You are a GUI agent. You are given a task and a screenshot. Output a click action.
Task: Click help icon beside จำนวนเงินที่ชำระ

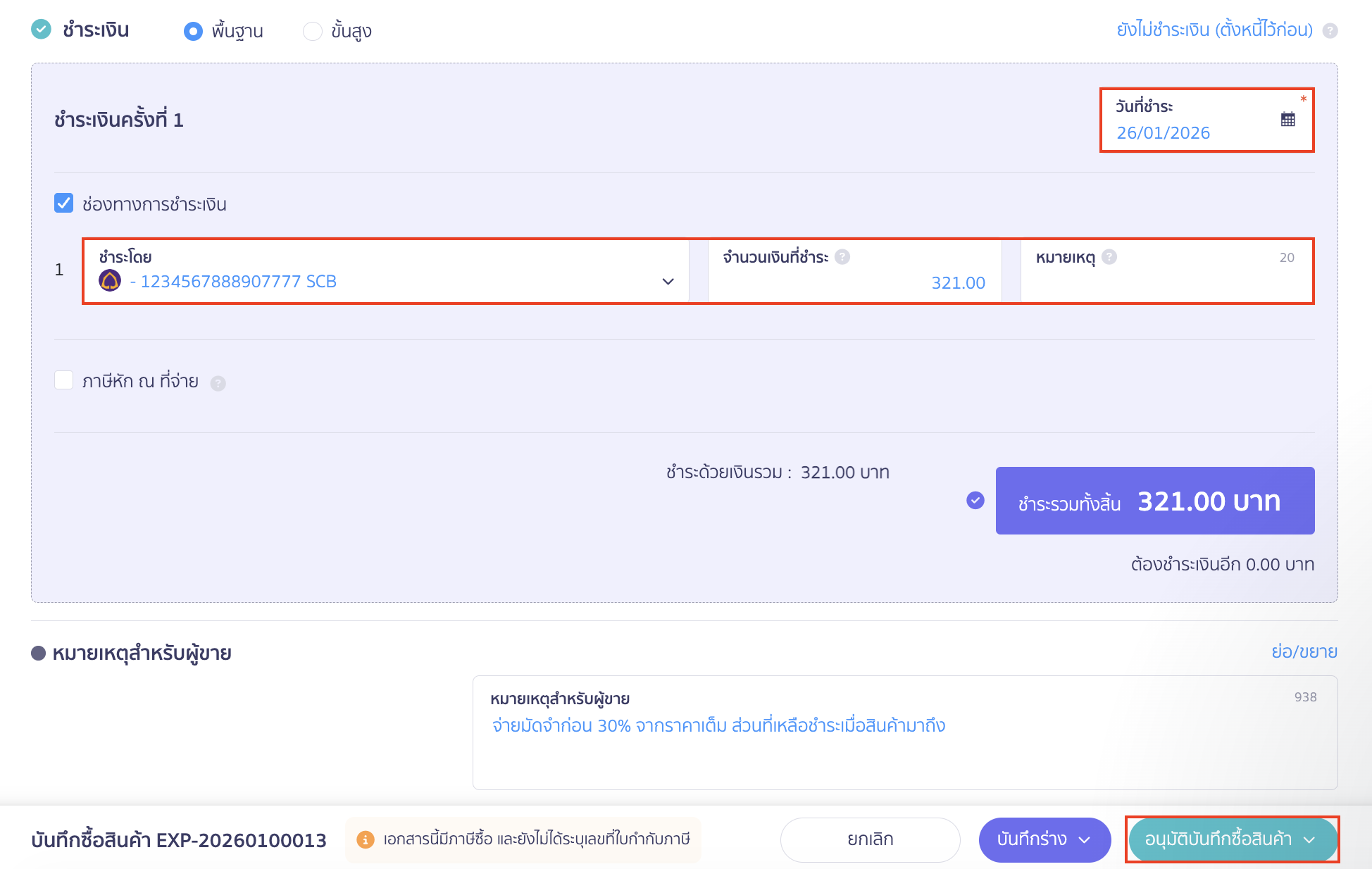[x=842, y=257]
